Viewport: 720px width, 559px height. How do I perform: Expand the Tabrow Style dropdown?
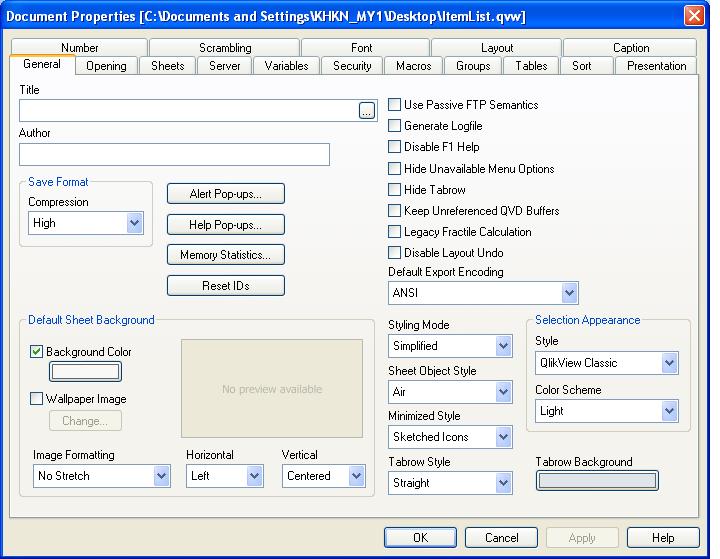click(x=450, y=483)
